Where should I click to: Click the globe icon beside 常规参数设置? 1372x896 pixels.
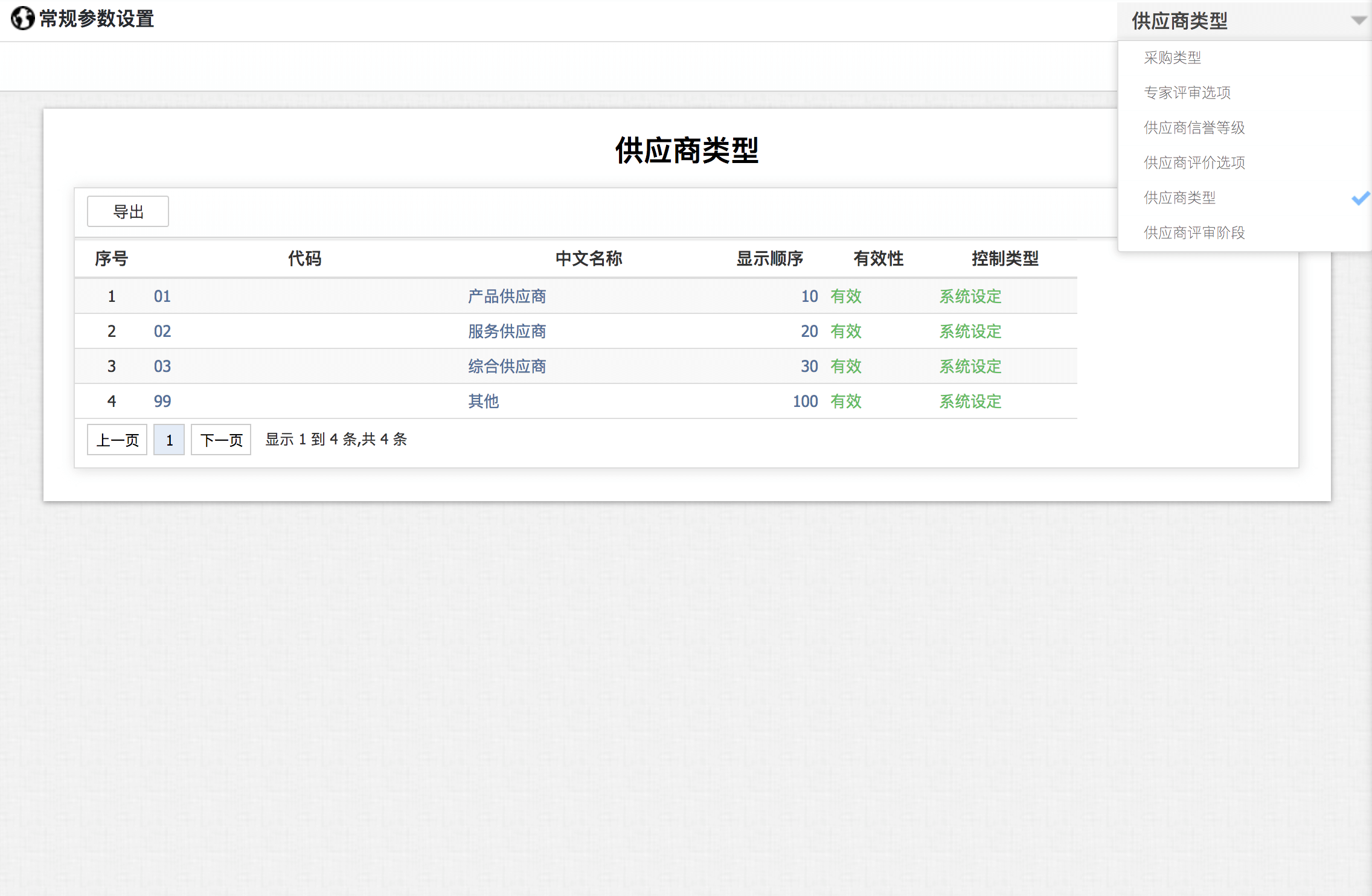coord(22,19)
